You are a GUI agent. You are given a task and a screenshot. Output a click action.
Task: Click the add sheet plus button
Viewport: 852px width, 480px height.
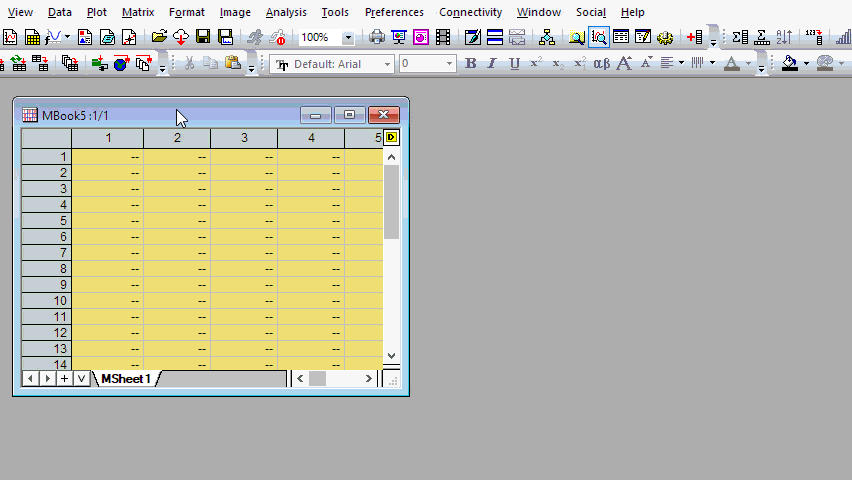64,379
